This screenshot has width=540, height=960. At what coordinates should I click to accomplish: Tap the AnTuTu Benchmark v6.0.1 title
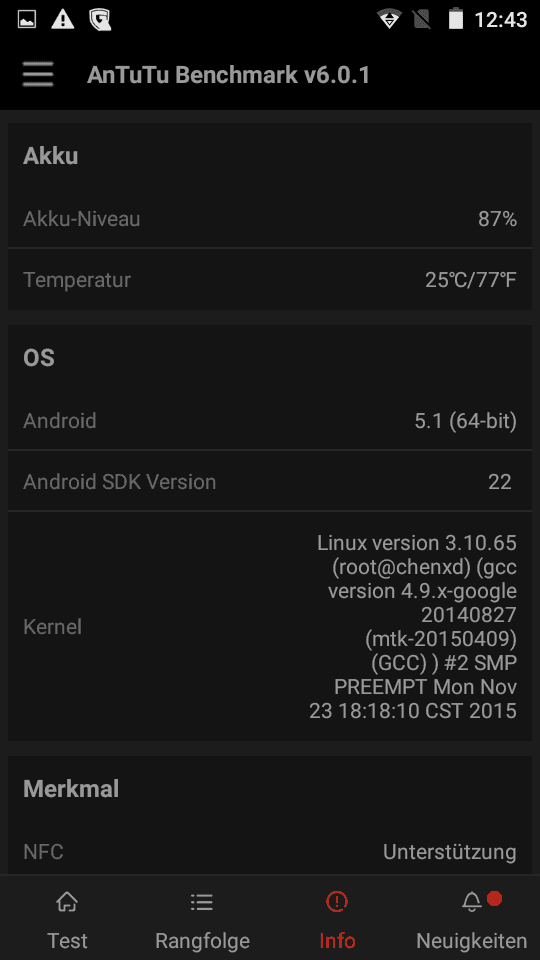tap(229, 75)
